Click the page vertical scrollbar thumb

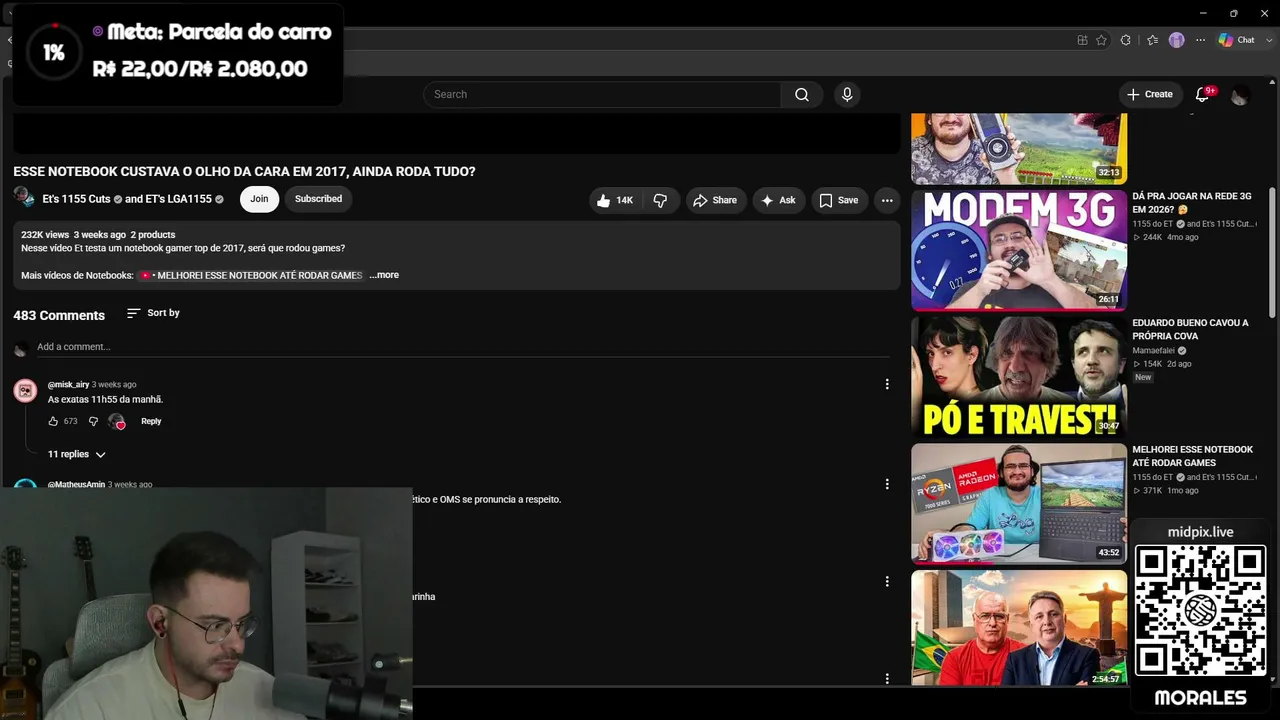point(1272,252)
